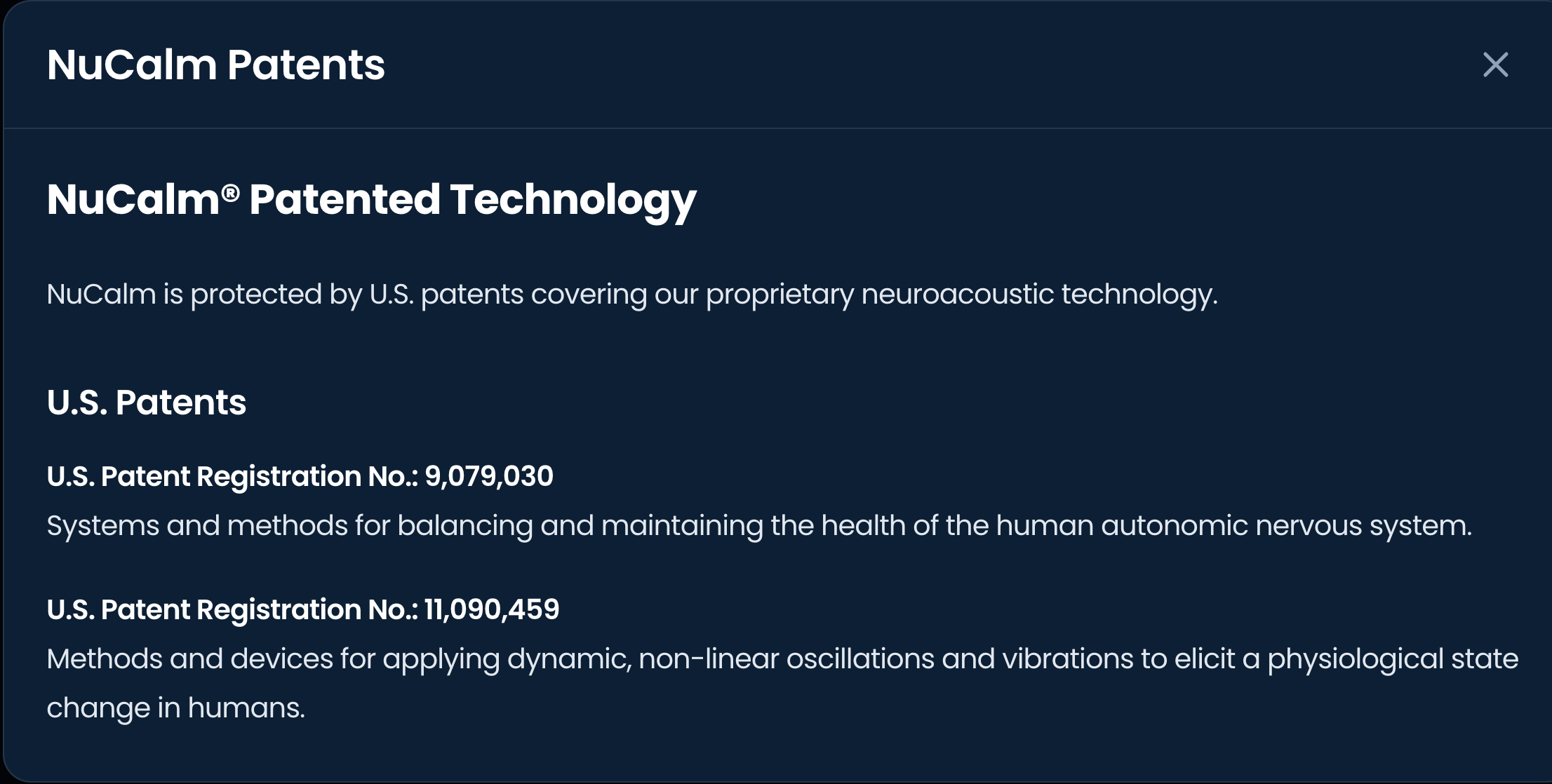1552x784 pixels.
Task: Click the NuCalm® Patented Technology heading
Action: pos(371,200)
